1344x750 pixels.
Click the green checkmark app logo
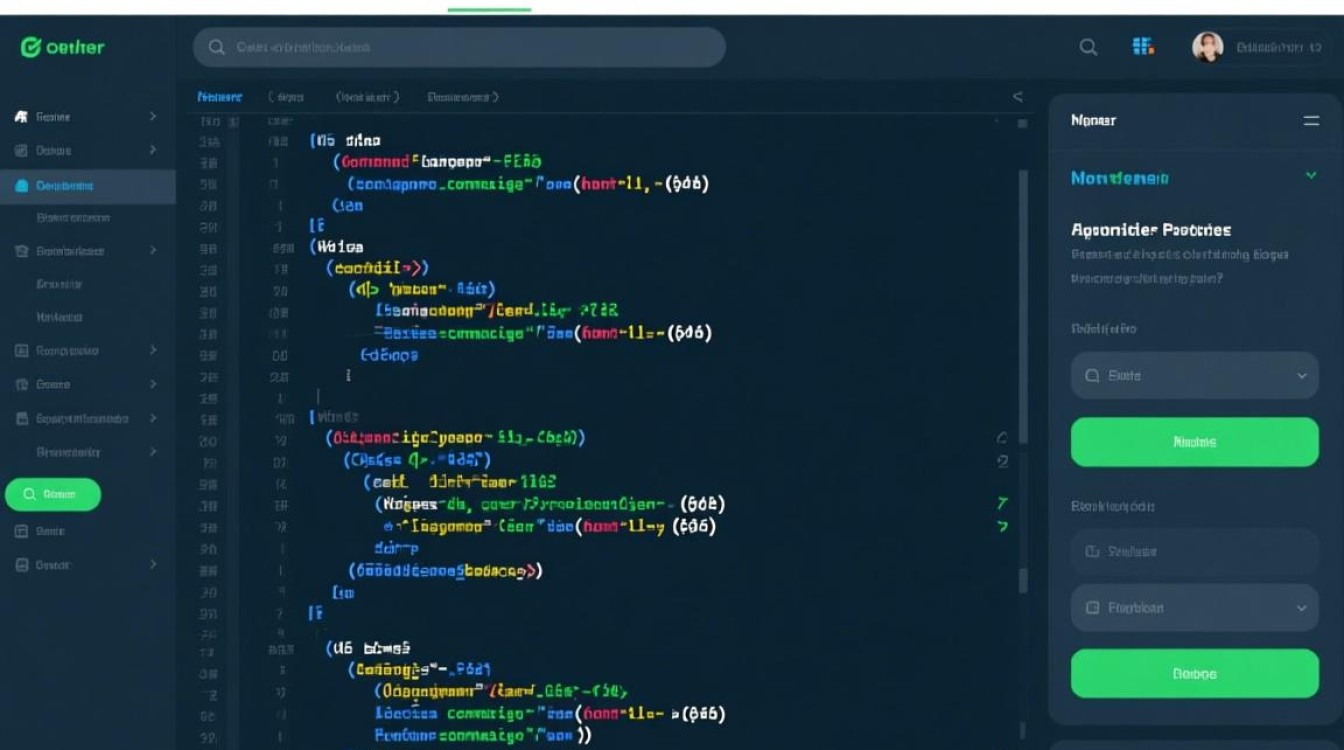pyautogui.click(x=30, y=47)
